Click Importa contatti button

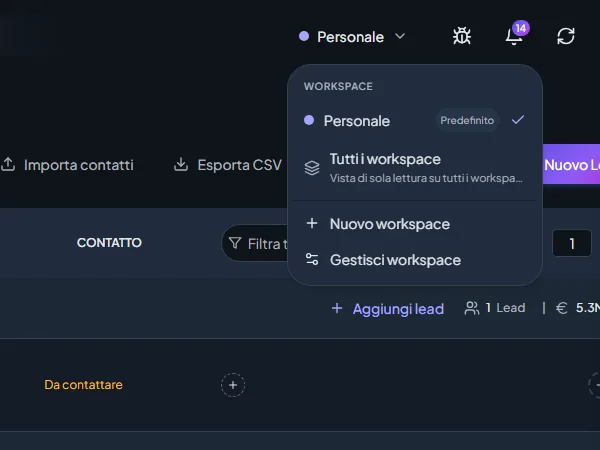[67, 165]
